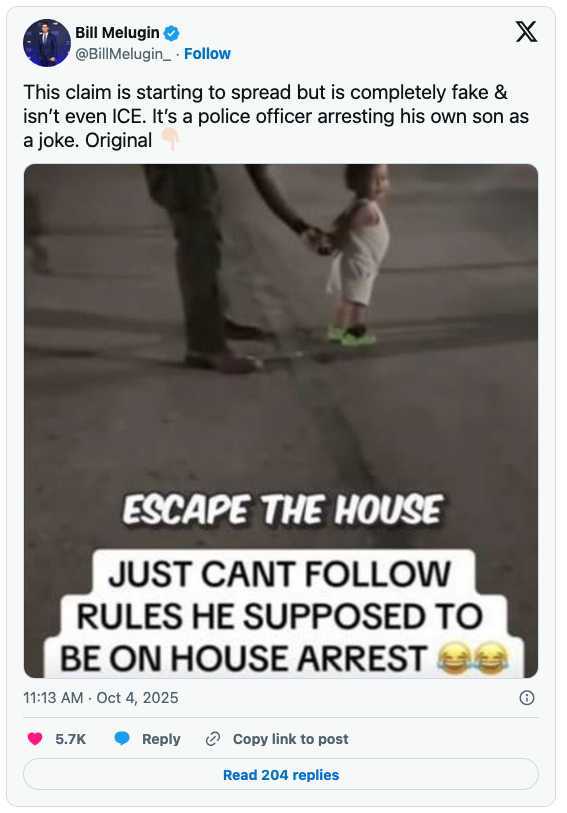Image resolution: width=567 pixels, height=813 pixels.
Task: Click the chain link copy icon
Action: pos(213,738)
